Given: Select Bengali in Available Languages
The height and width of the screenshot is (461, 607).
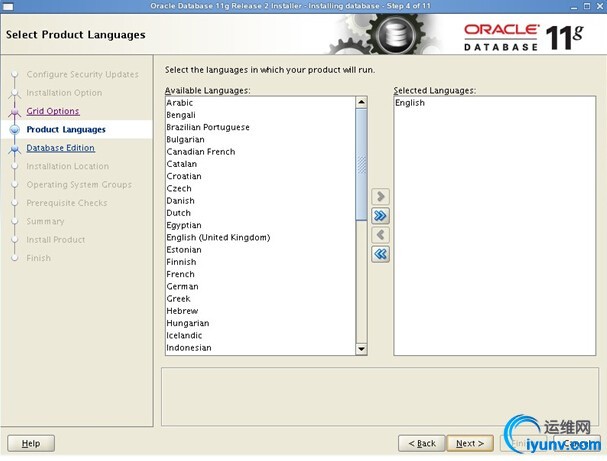Looking at the screenshot, I should (x=260, y=115).
